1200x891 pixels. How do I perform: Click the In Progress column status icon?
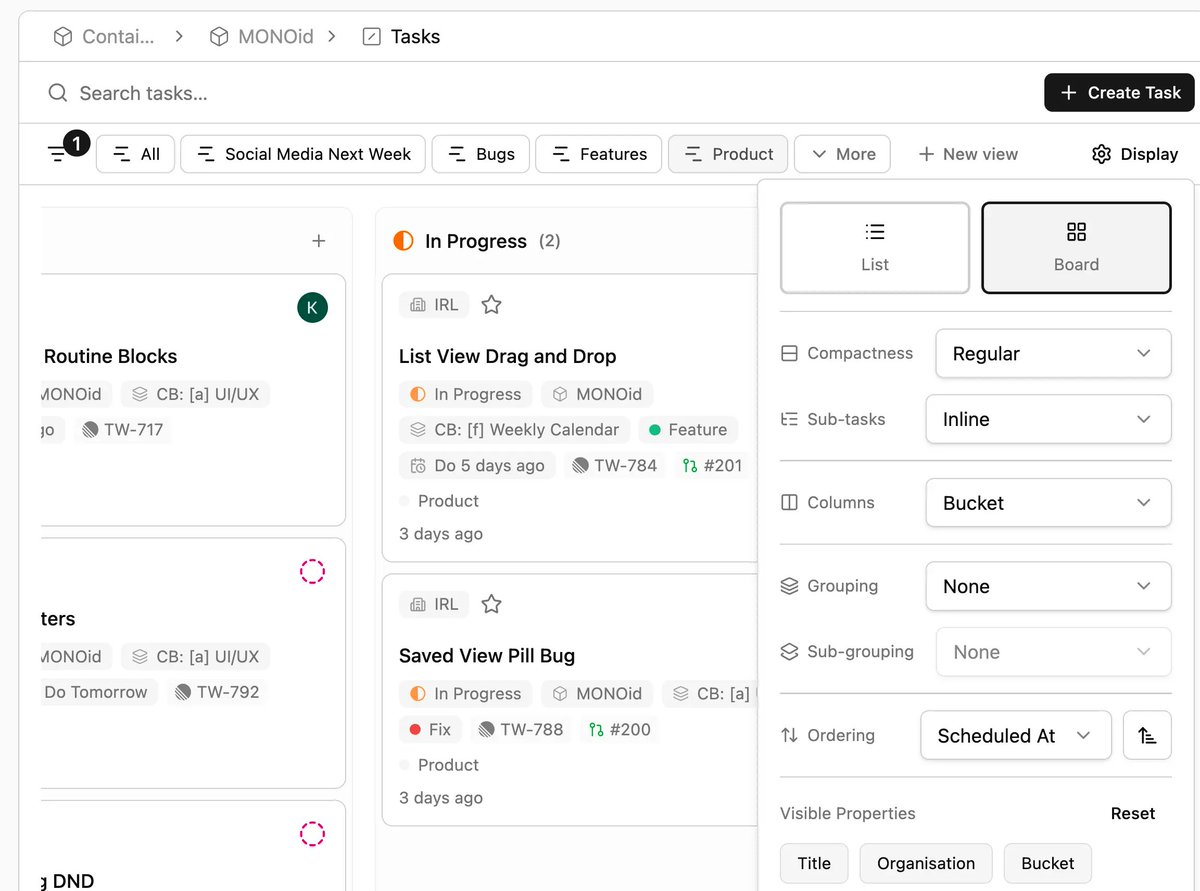tap(404, 241)
